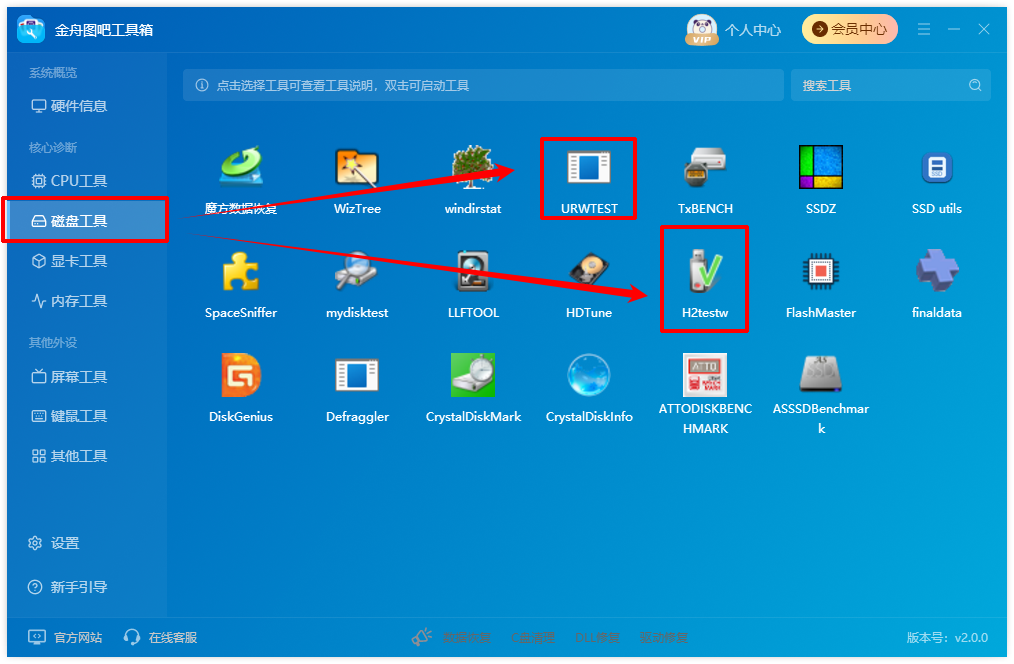Open 其他工具 in the sidebar
The height and width of the screenshot is (664, 1014).
[69, 456]
